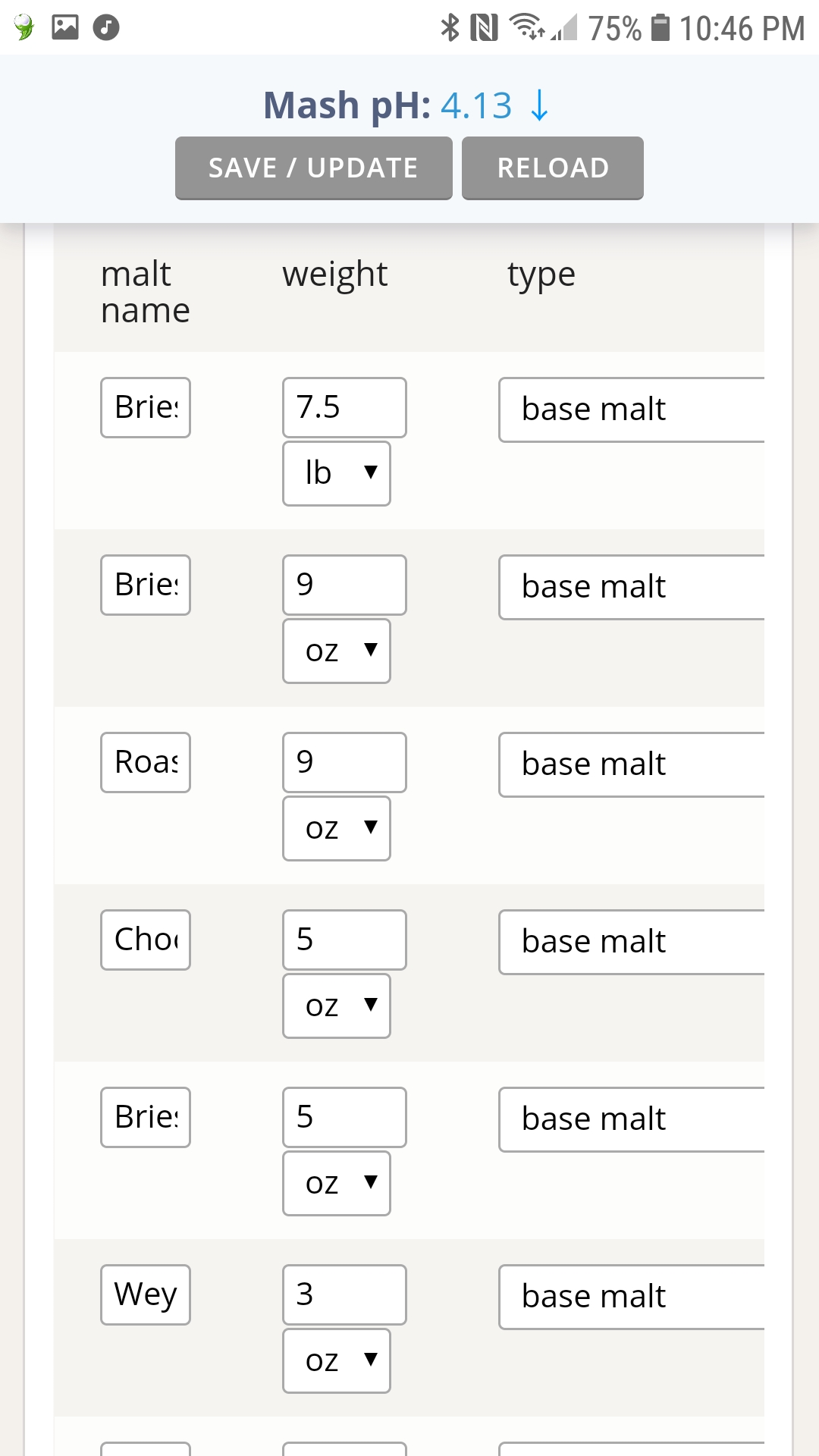Viewport: 819px width, 1456px height.
Task: Tap the Wi-Fi signal icon
Action: point(527,27)
